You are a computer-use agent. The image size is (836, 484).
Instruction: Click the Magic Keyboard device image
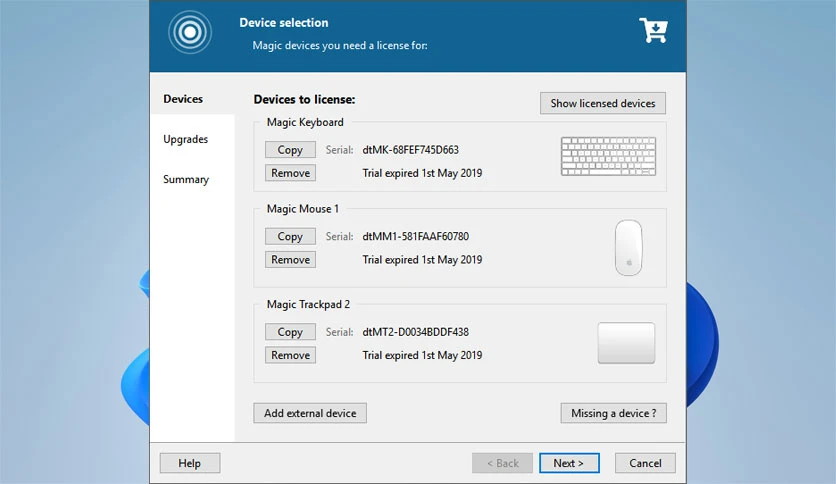click(x=608, y=156)
